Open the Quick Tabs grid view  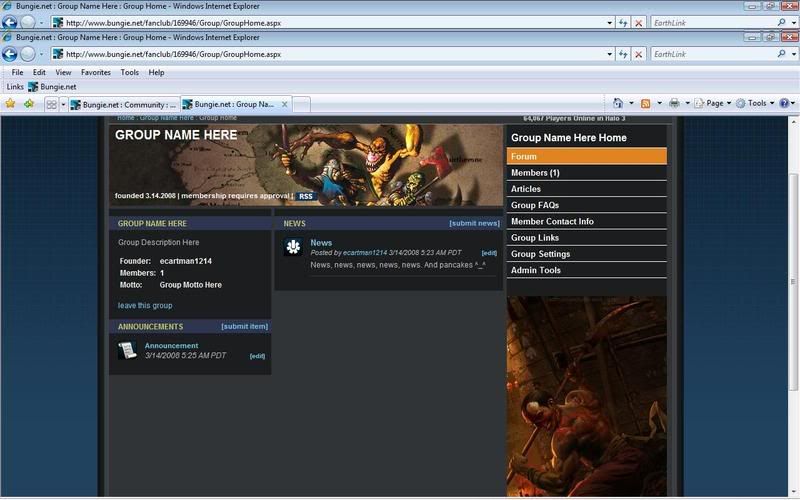[x=51, y=104]
